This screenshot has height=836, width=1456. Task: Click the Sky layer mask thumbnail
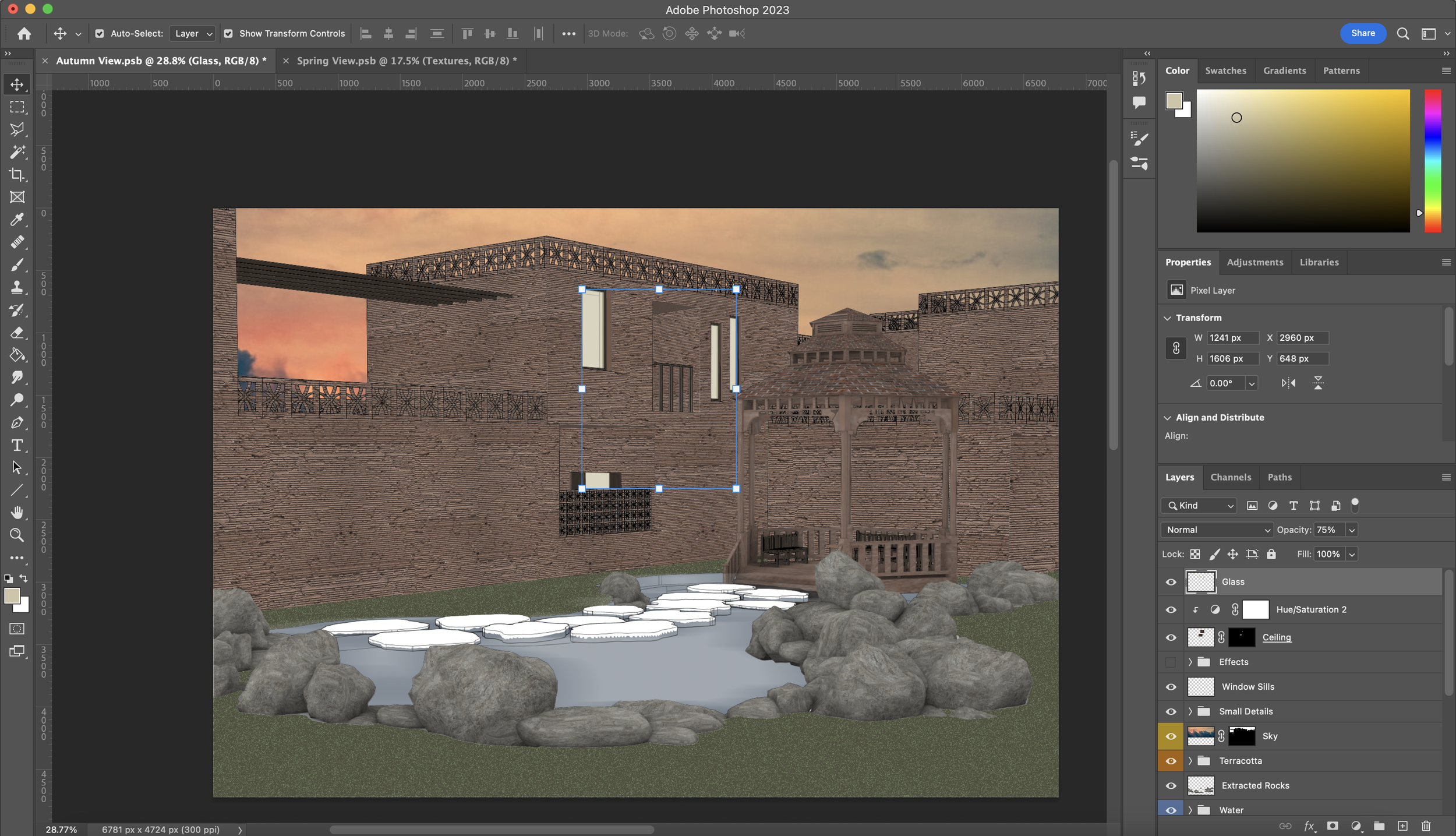(x=1241, y=736)
